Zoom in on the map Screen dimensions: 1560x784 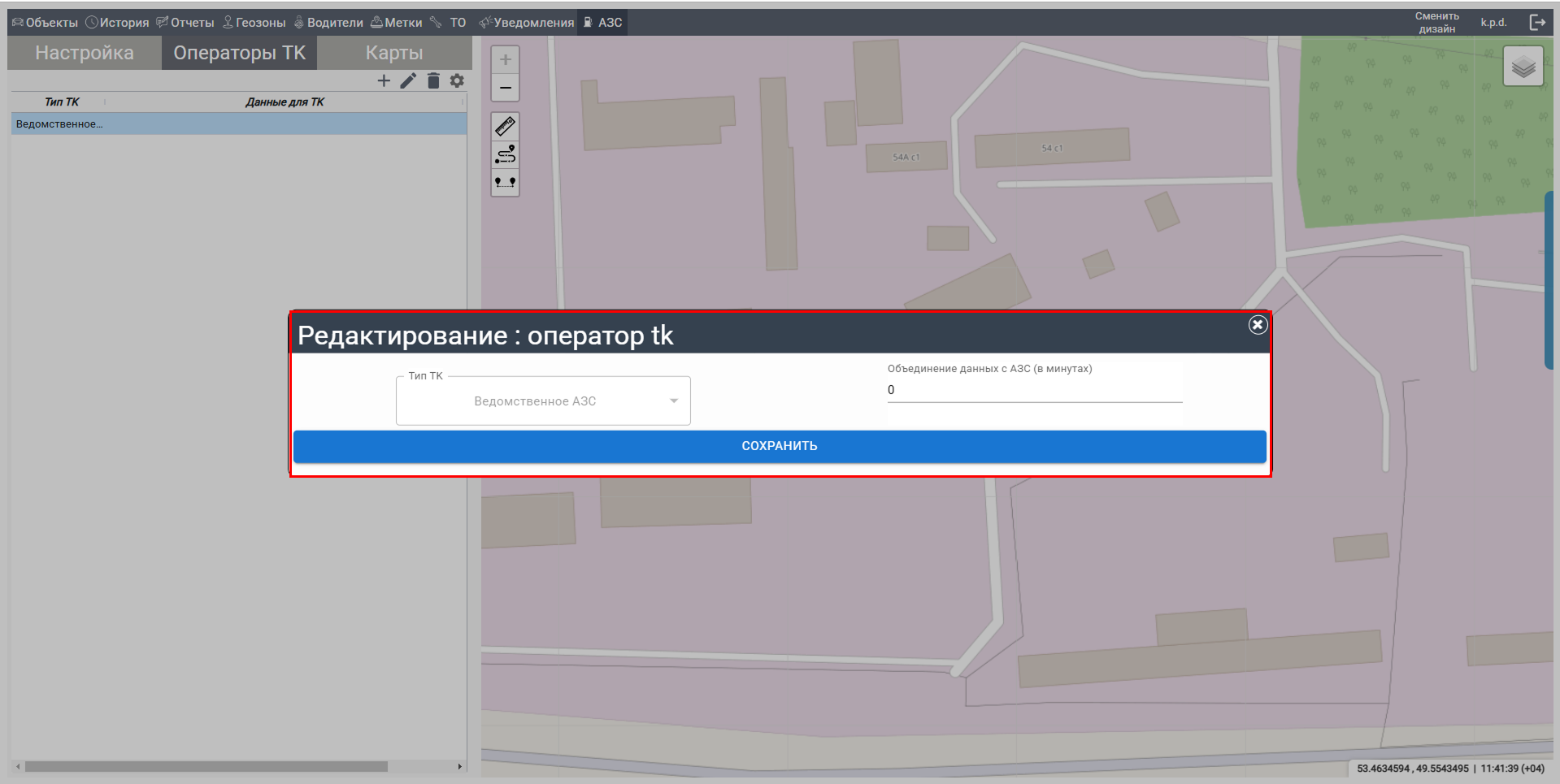point(505,59)
